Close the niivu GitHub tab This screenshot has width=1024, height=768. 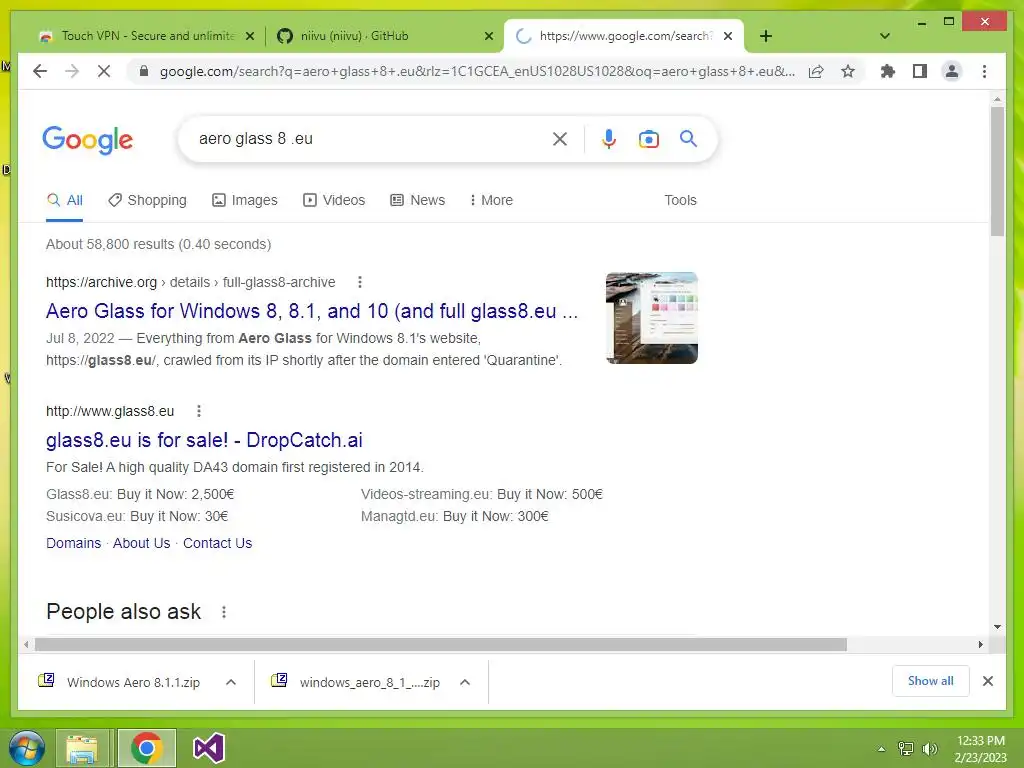488,36
